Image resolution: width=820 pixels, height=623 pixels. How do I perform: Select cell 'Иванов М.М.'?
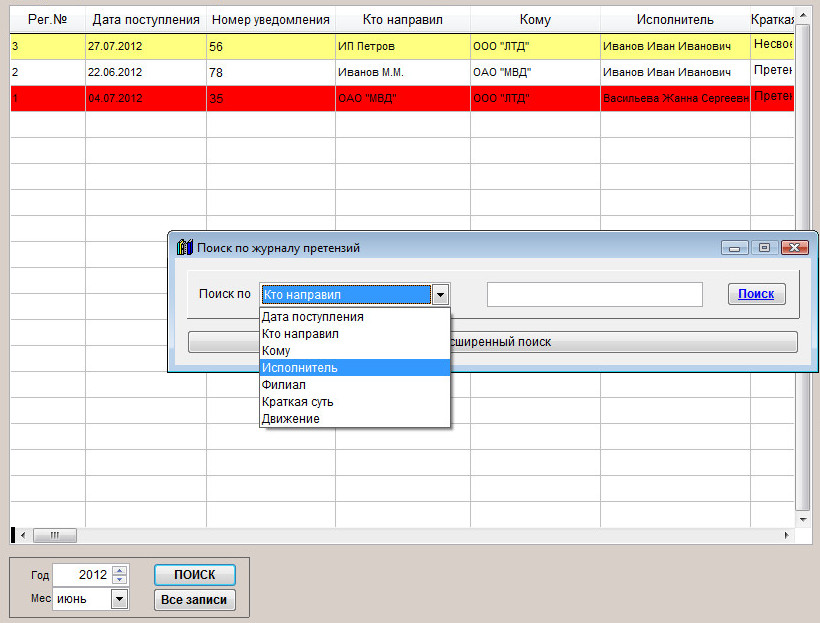[403, 72]
